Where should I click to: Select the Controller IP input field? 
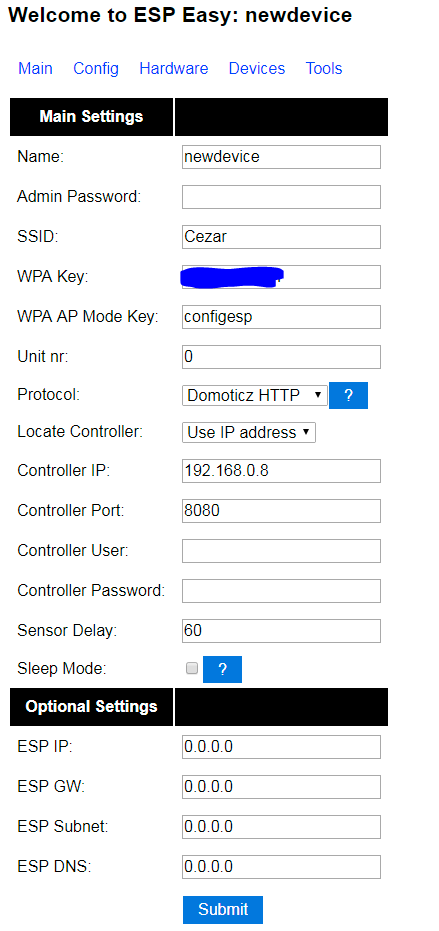click(281, 471)
